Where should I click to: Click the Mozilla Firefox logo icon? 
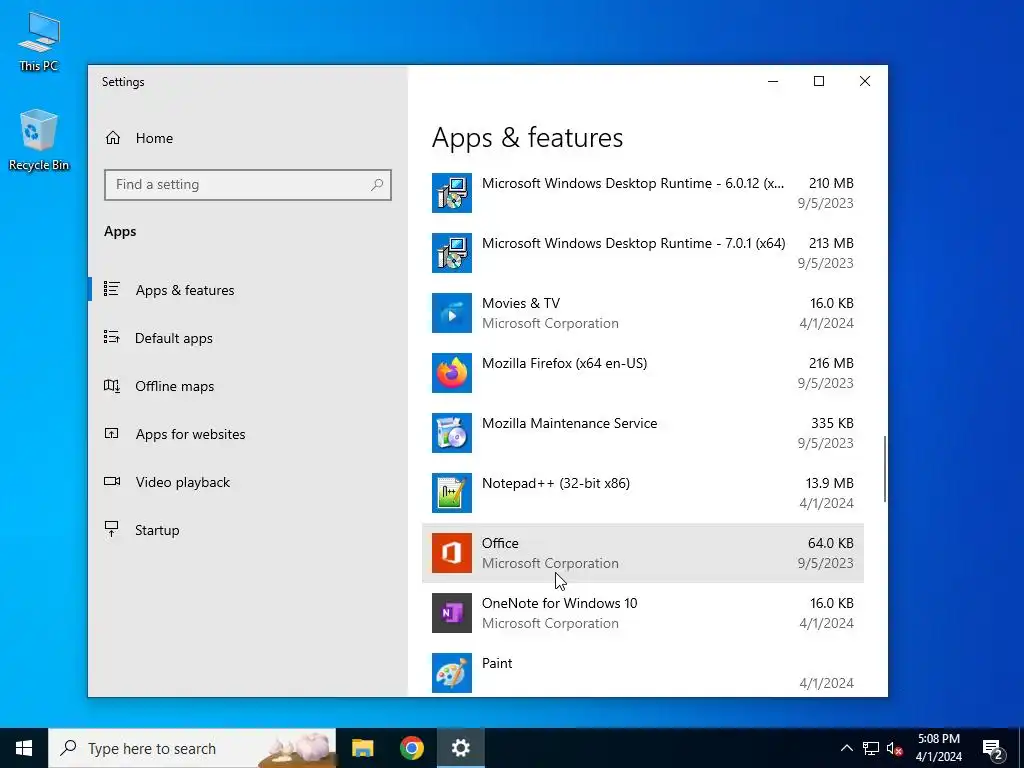(x=452, y=373)
